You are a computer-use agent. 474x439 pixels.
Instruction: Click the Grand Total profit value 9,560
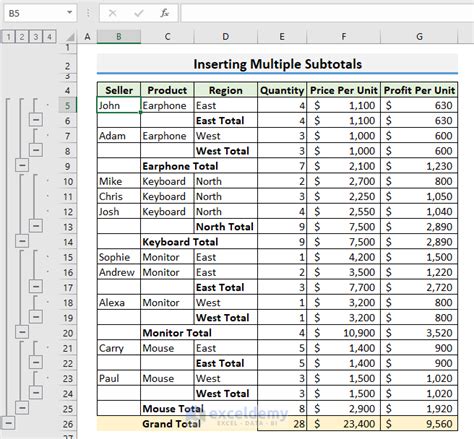click(x=419, y=424)
